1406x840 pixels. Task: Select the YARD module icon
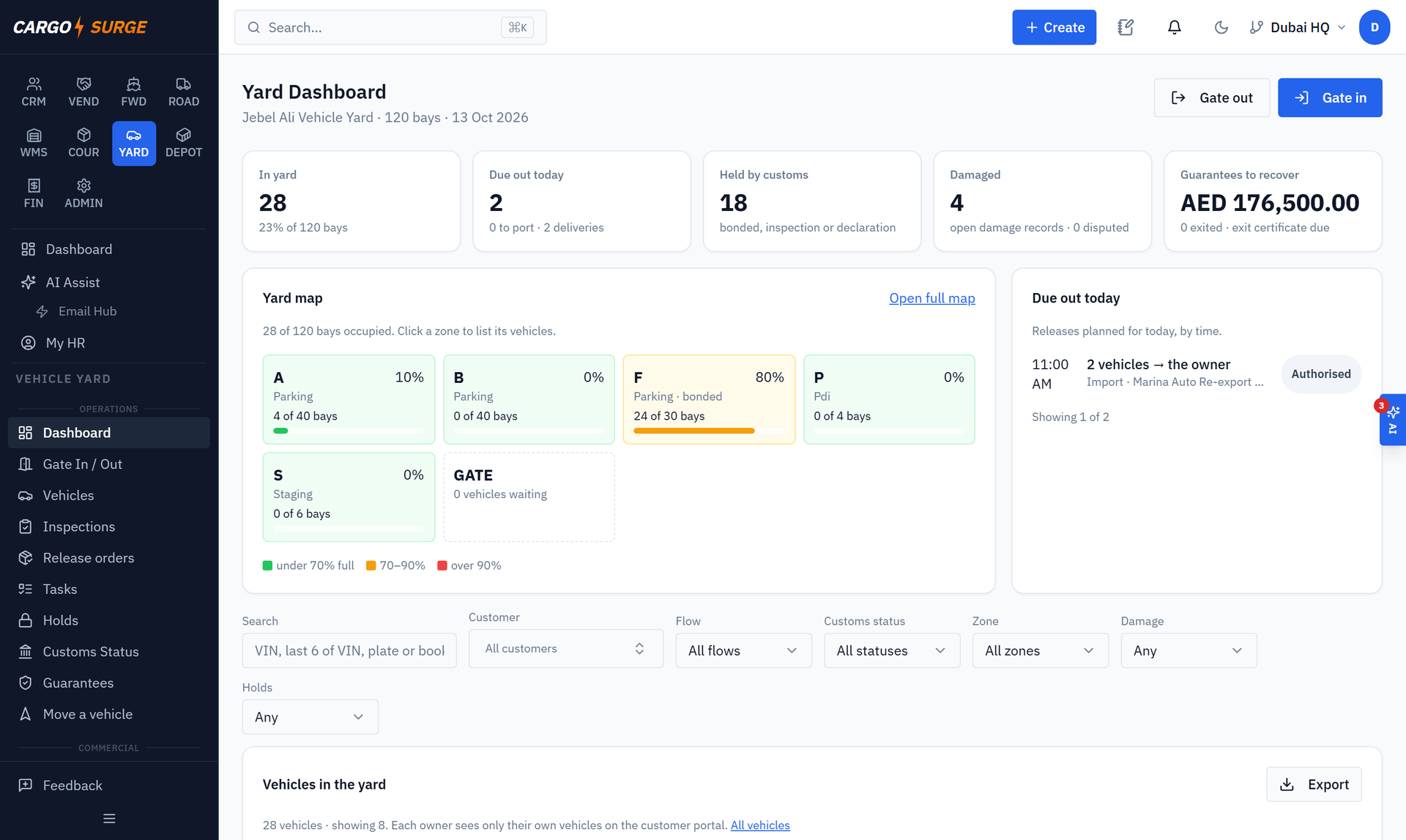[x=133, y=143]
